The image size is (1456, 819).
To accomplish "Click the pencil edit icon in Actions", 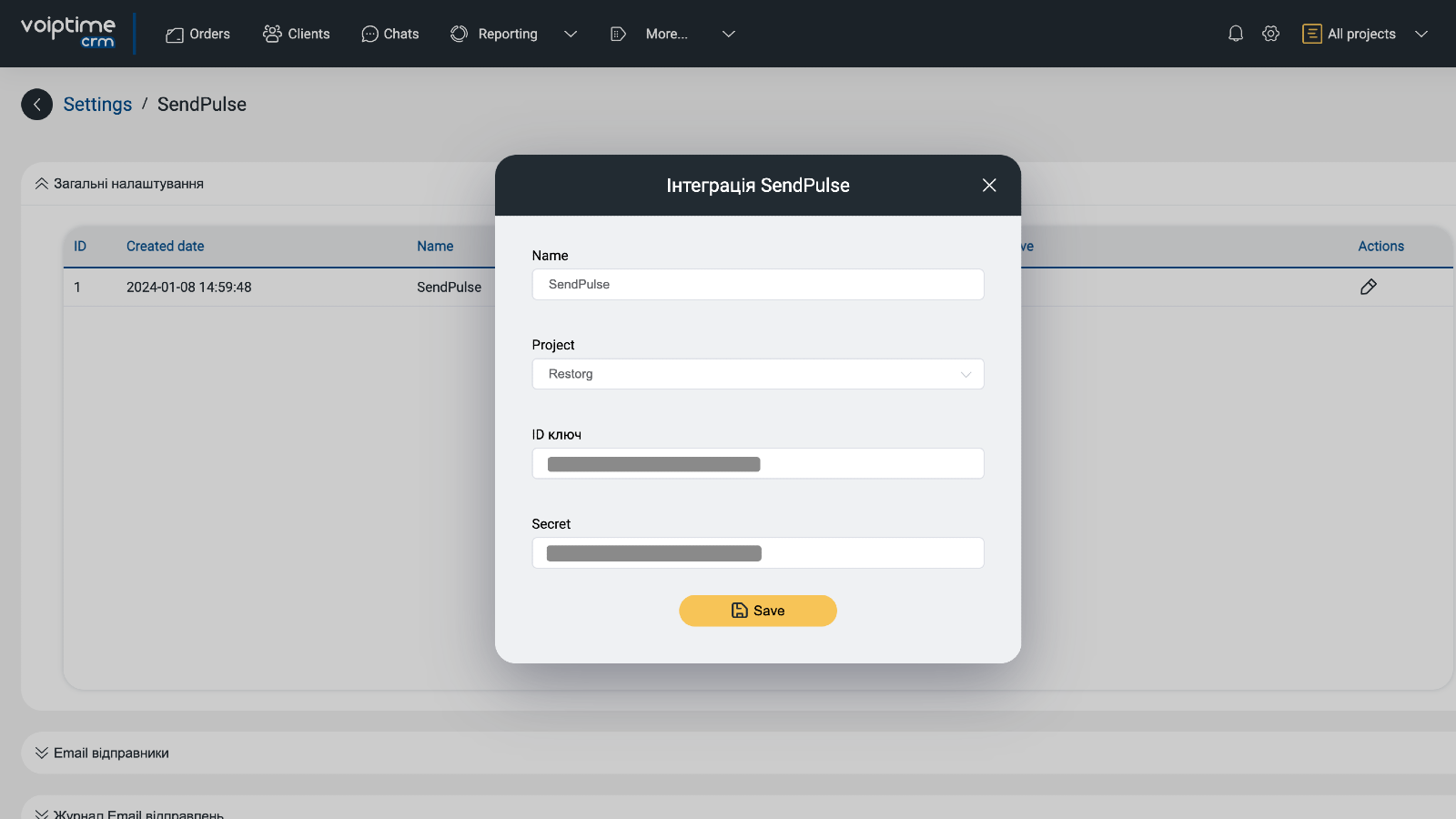I will point(1368,288).
